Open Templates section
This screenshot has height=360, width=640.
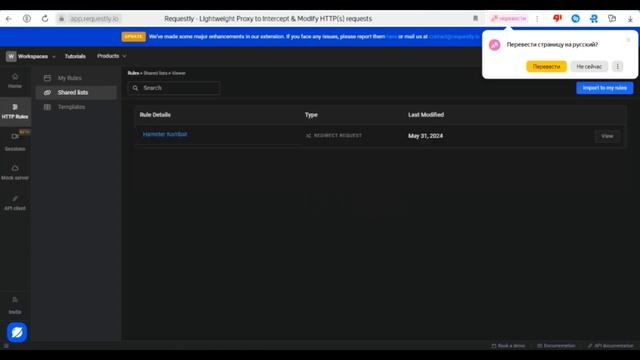click(76, 107)
